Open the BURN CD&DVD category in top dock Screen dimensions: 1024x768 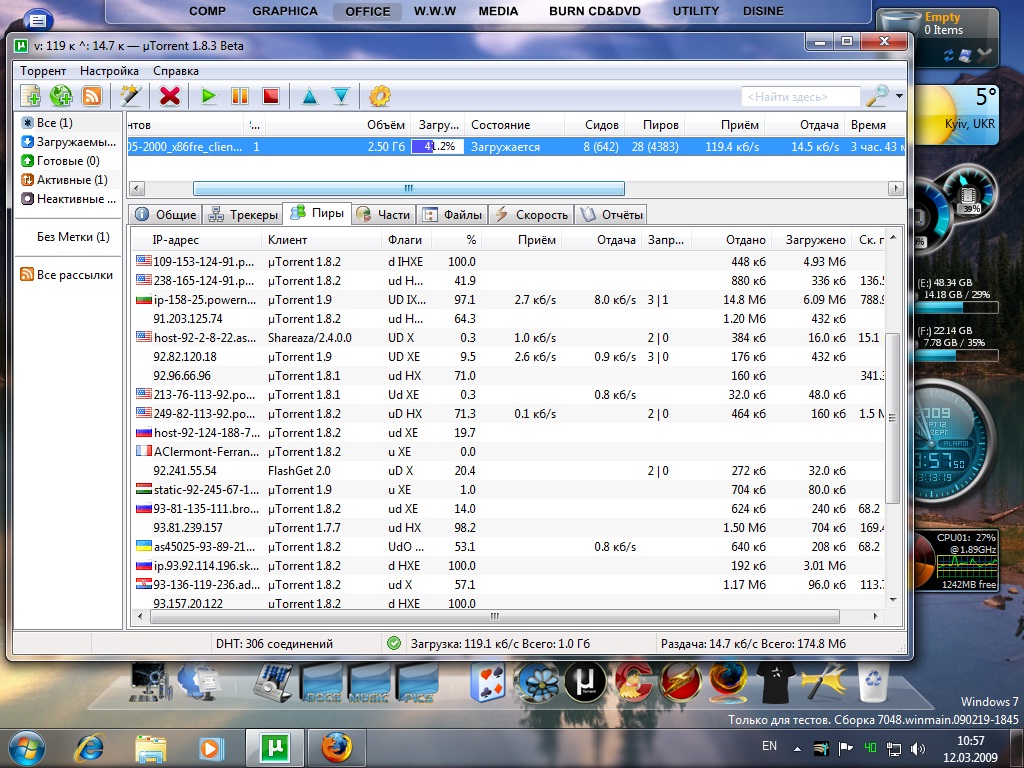(595, 11)
